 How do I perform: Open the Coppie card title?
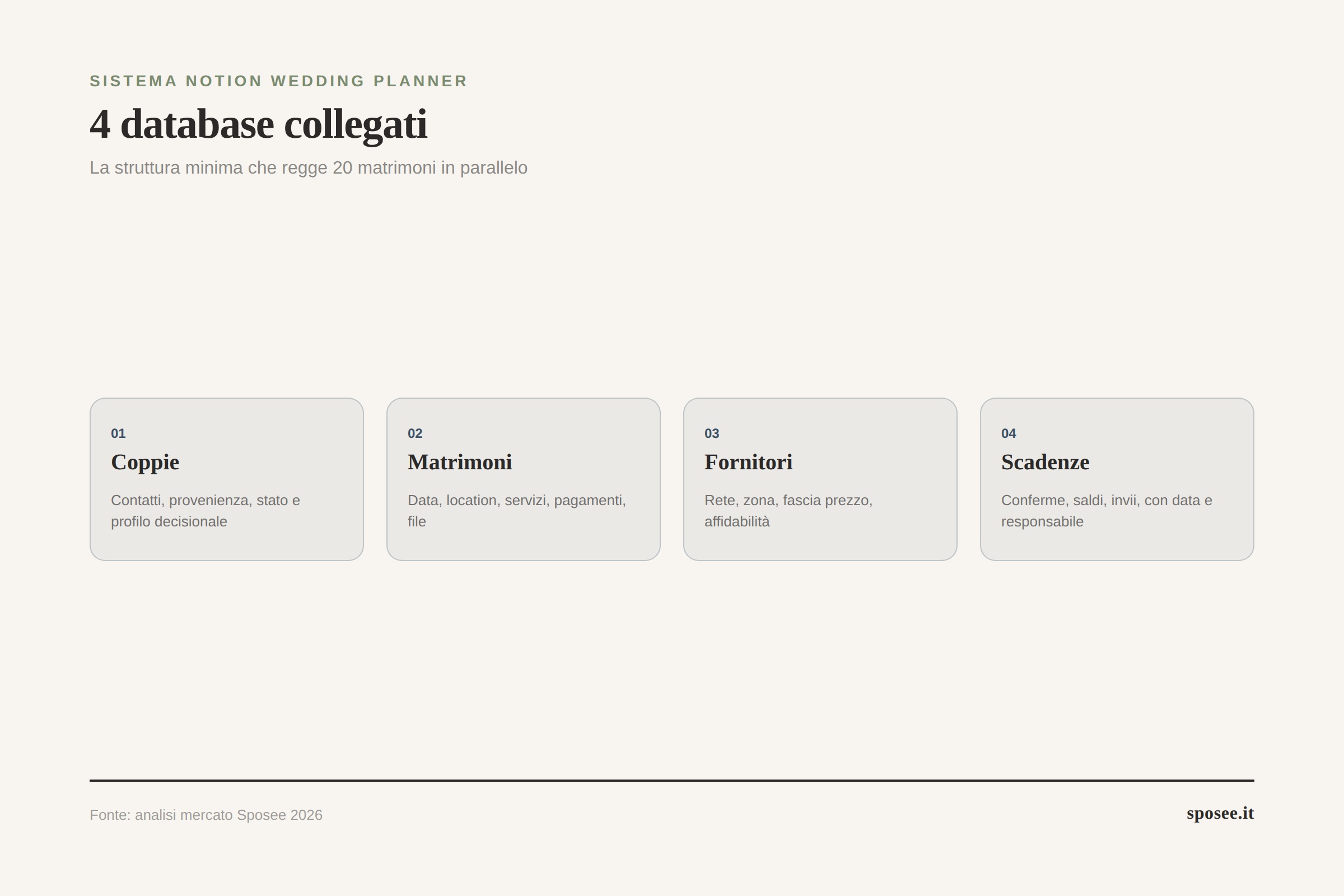[145, 463]
